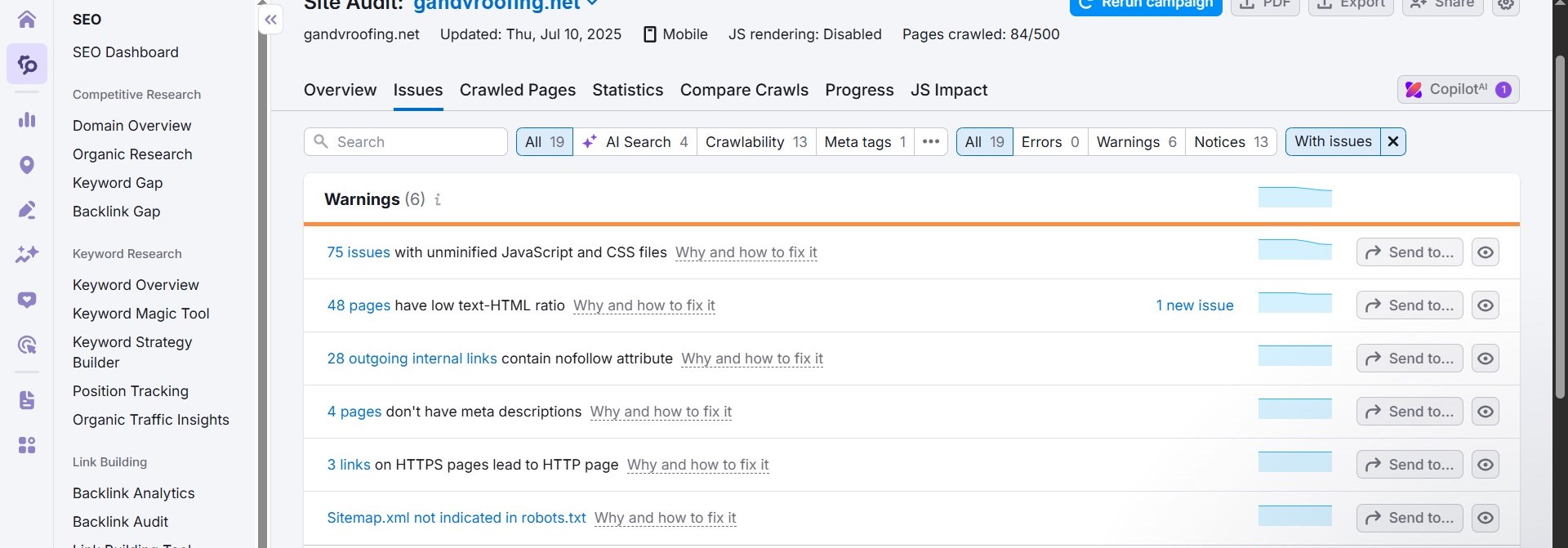1568x548 pixels.
Task: Open Send to menu for nofollow links issue
Action: pyautogui.click(x=1410, y=359)
